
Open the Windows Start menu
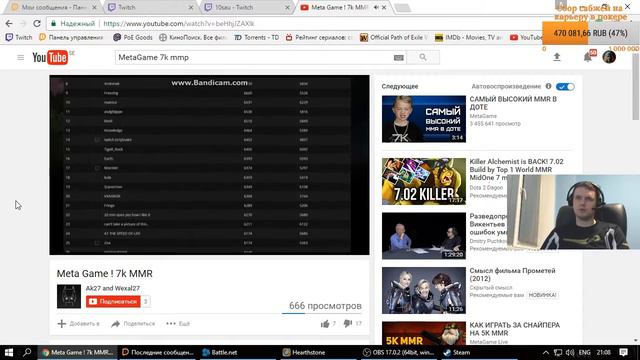(9, 353)
